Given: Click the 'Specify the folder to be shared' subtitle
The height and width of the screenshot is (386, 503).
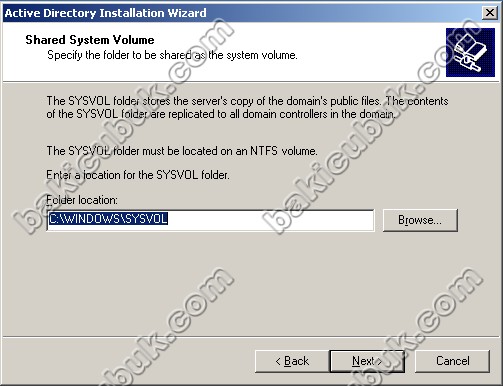Looking at the screenshot, I should coord(172,55).
